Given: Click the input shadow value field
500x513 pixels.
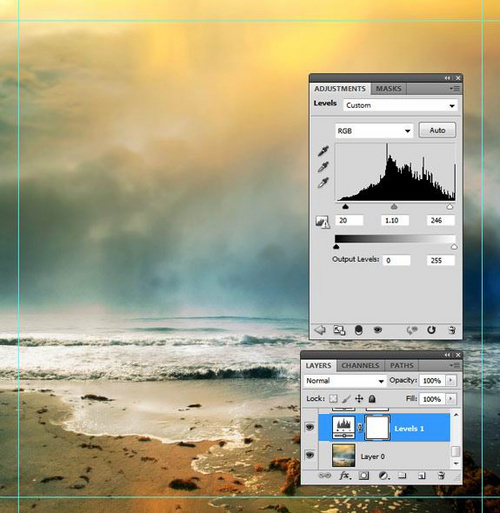Looking at the screenshot, I should click(x=349, y=220).
